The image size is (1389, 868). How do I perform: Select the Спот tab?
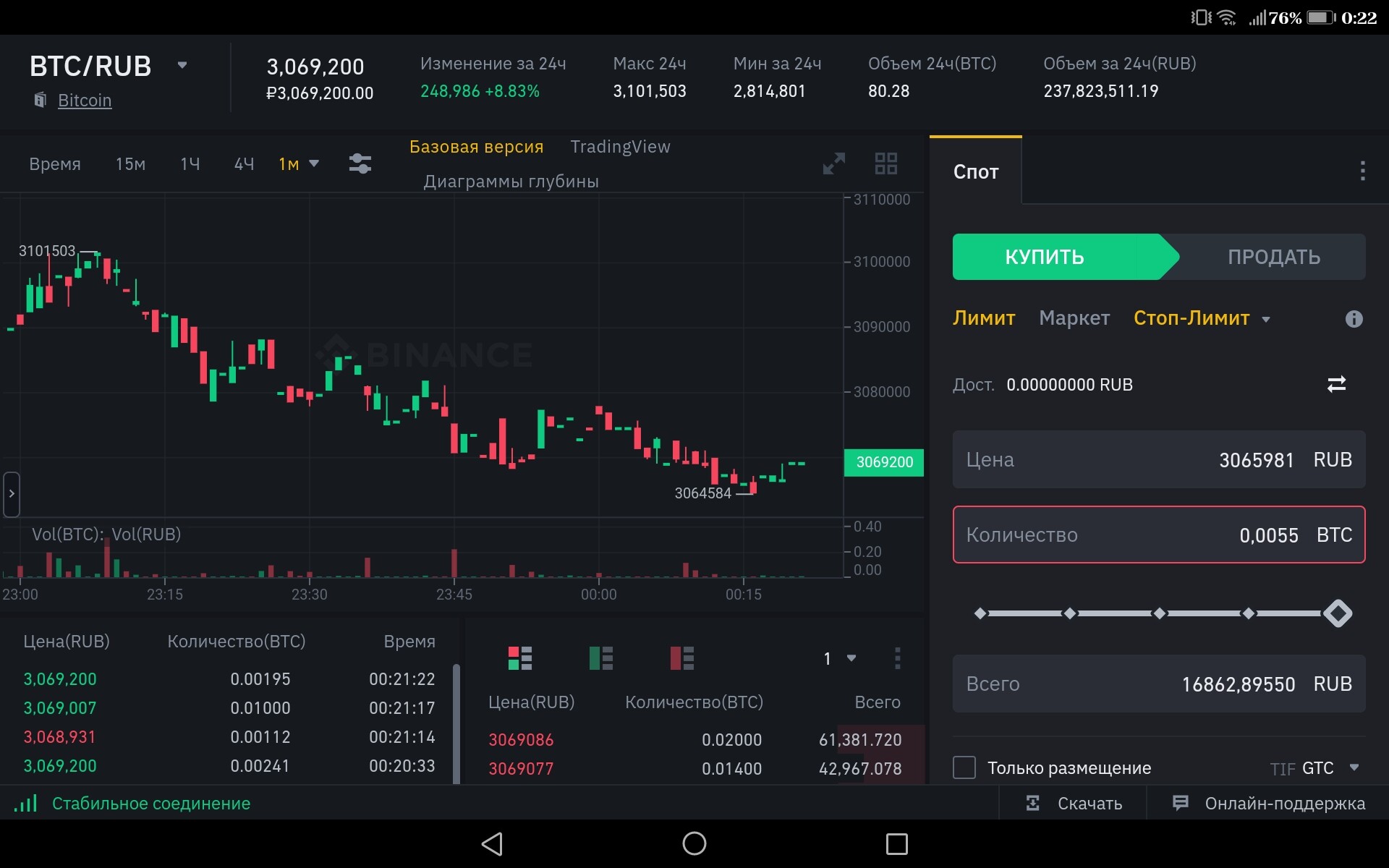976,171
